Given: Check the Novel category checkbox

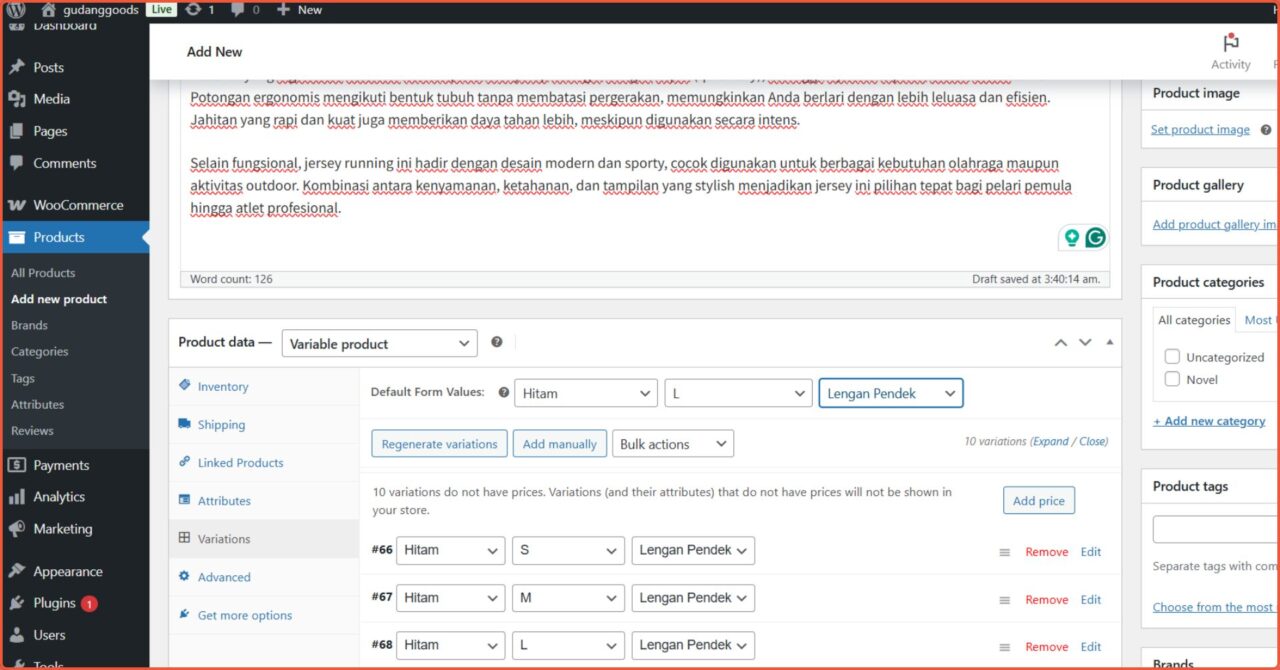Looking at the screenshot, I should coord(1172,379).
